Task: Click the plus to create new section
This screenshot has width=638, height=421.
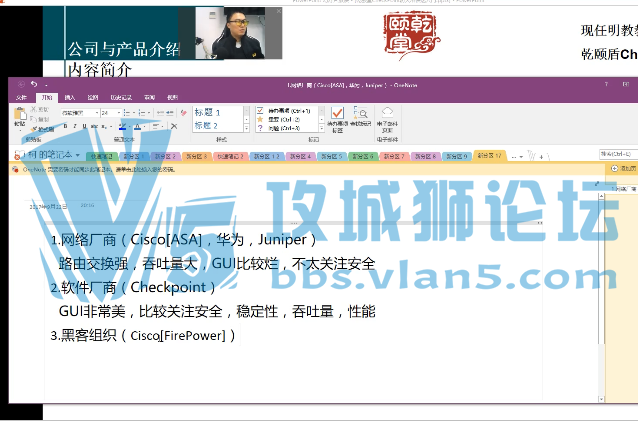Action: tap(541, 157)
